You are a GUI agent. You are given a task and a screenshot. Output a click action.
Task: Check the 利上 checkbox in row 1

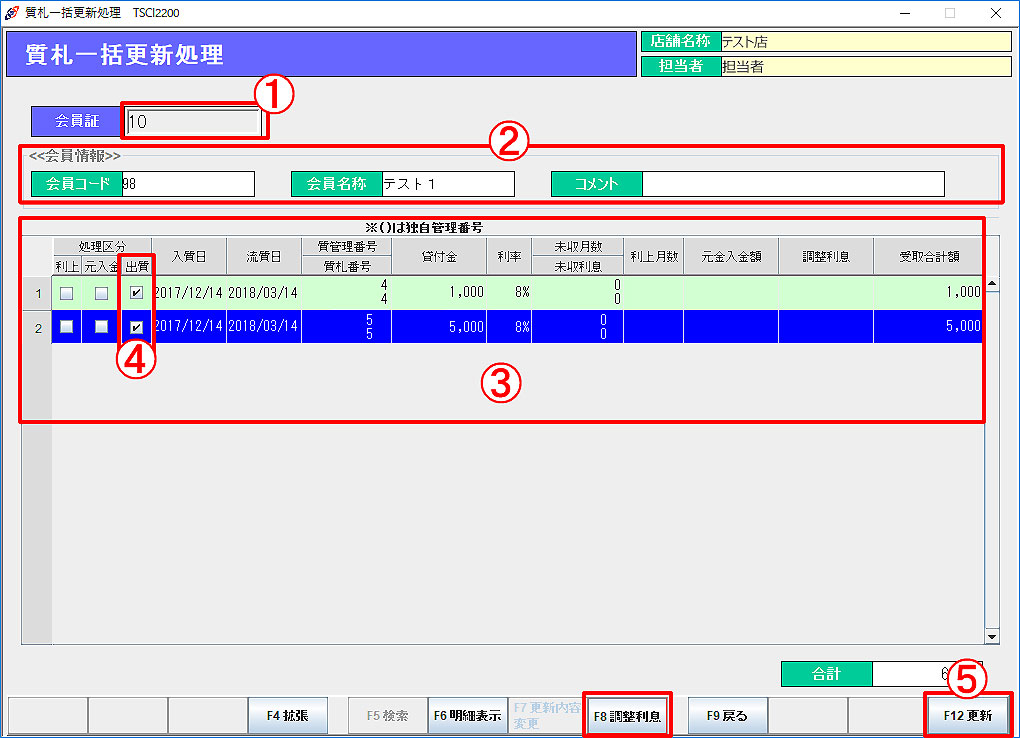tap(67, 293)
